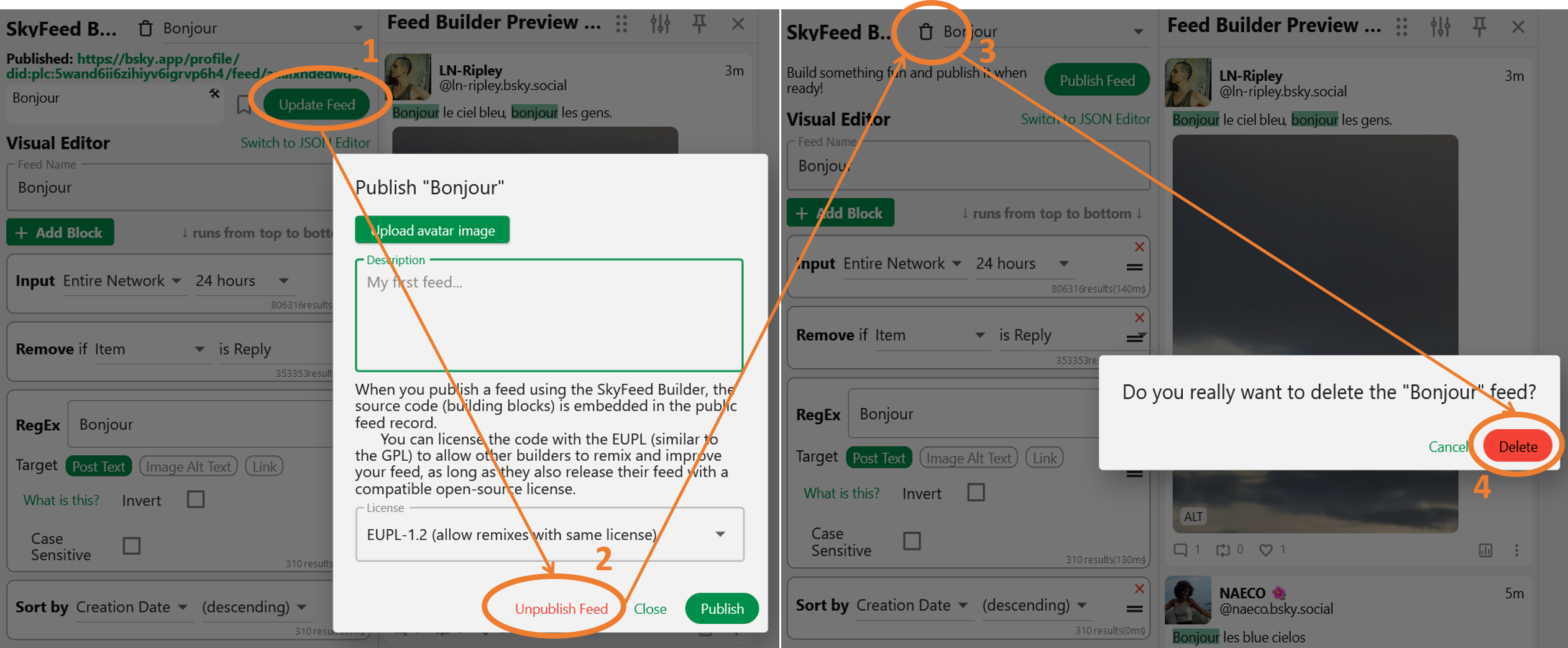Click the green Publish button in the dialog
The width and height of the screenshot is (1568, 648).
coord(722,609)
